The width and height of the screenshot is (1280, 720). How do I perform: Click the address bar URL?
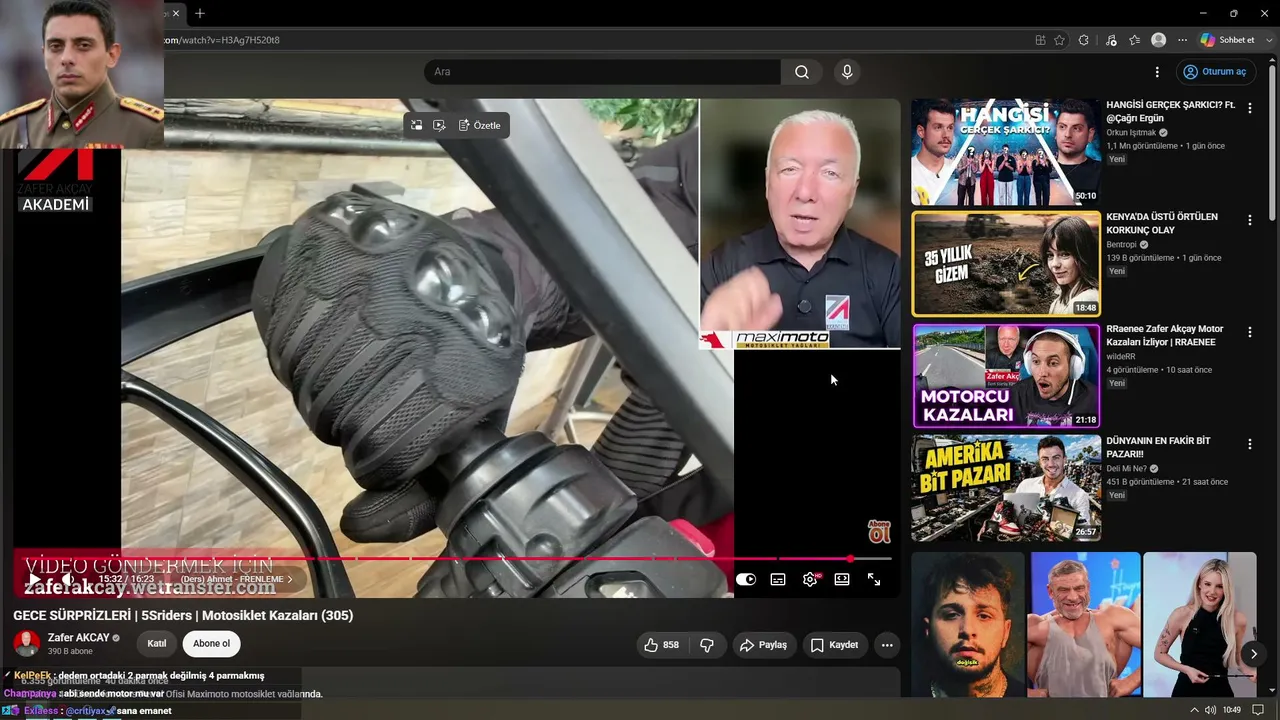[221, 40]
